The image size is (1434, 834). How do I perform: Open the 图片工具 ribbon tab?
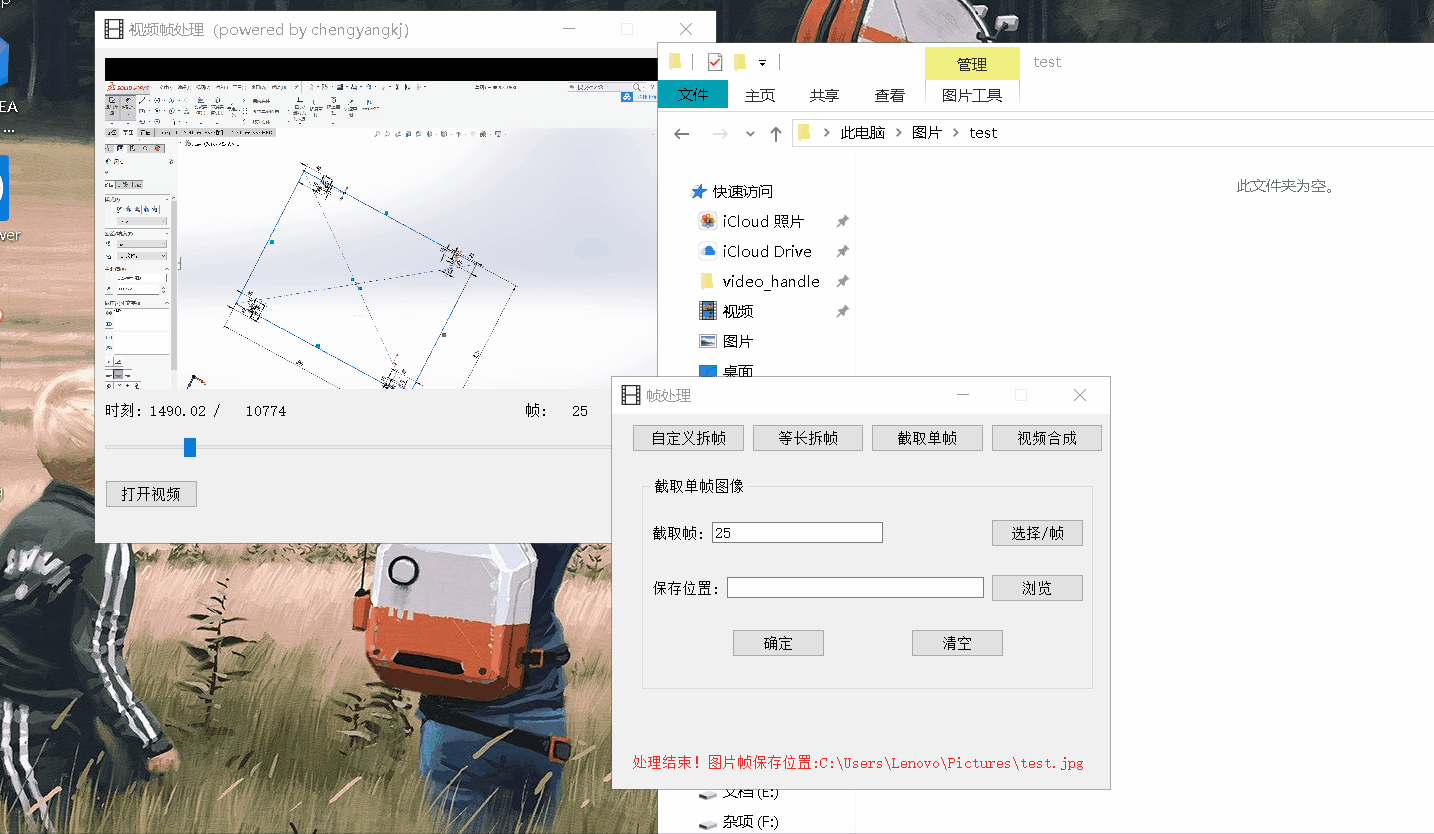[x=972, y=95]
